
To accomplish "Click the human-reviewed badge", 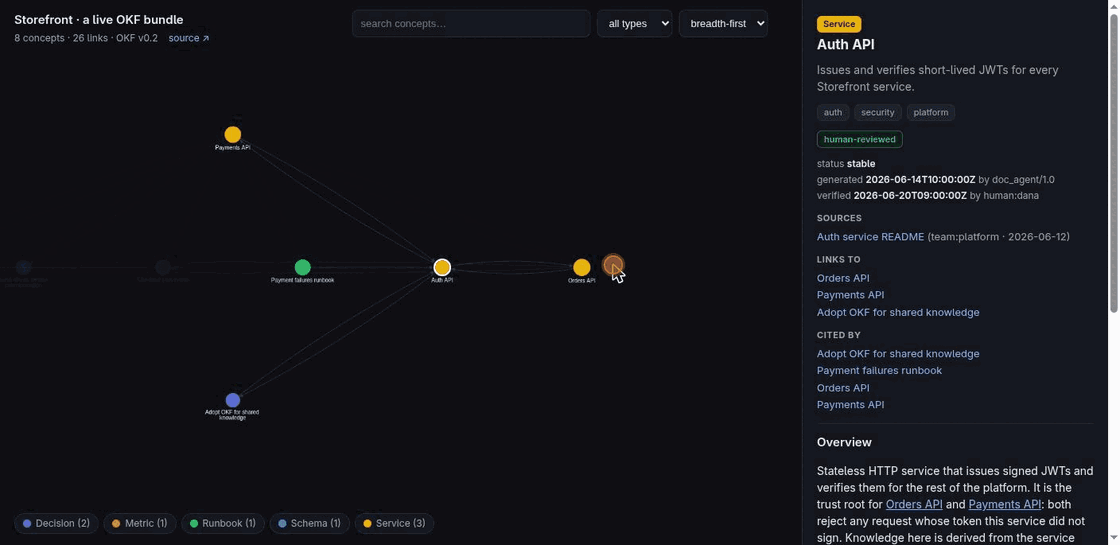I will point(859,139).
